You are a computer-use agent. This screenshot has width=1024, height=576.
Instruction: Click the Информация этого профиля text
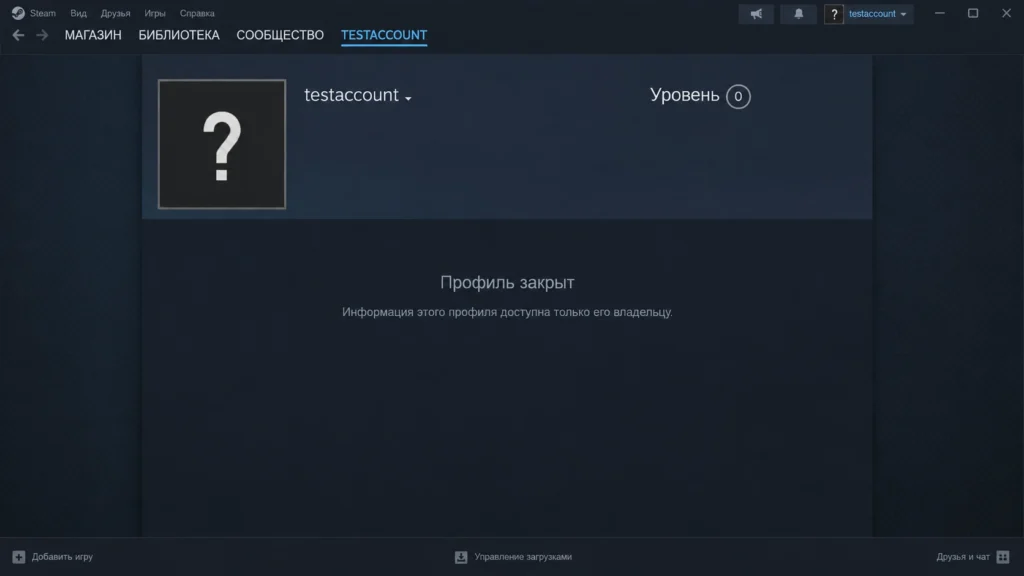(507, 312)
